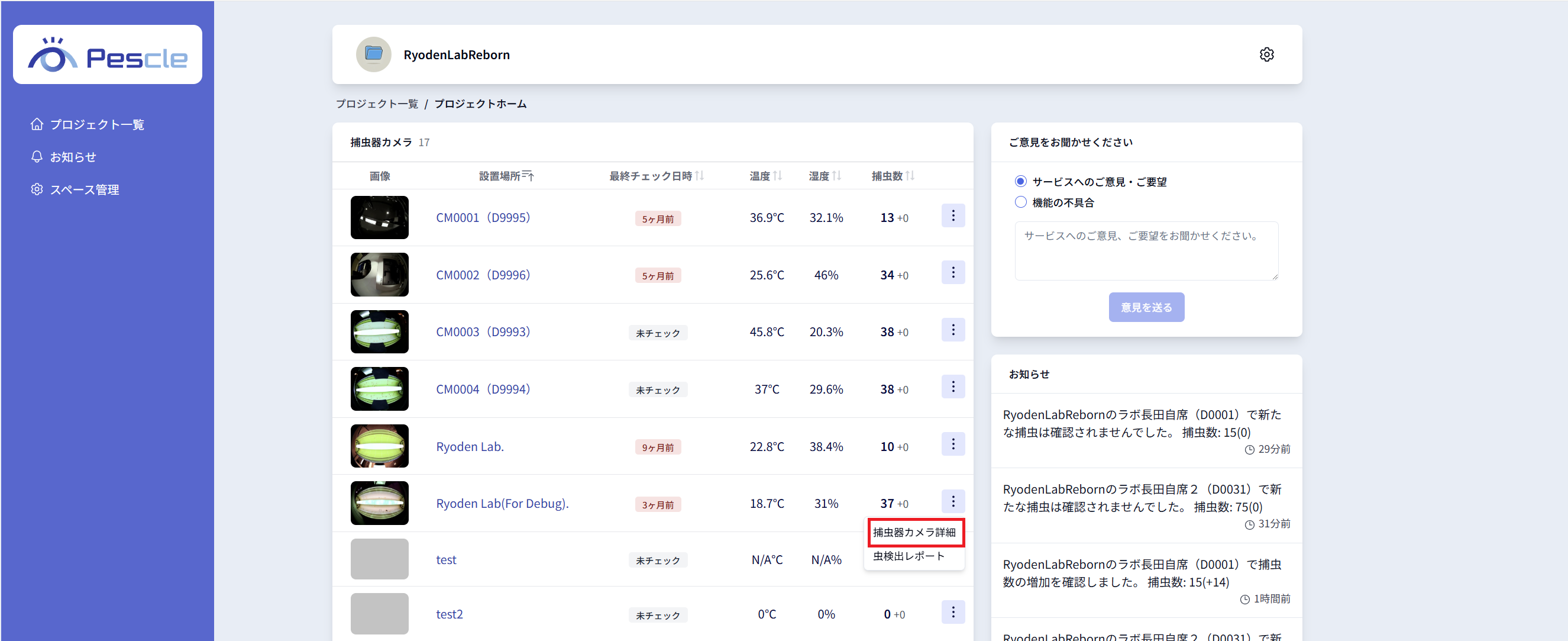The width and height of the screenshot is (1568, 641).
Task: Click the Pescle logo
Action: click(108, 55)
